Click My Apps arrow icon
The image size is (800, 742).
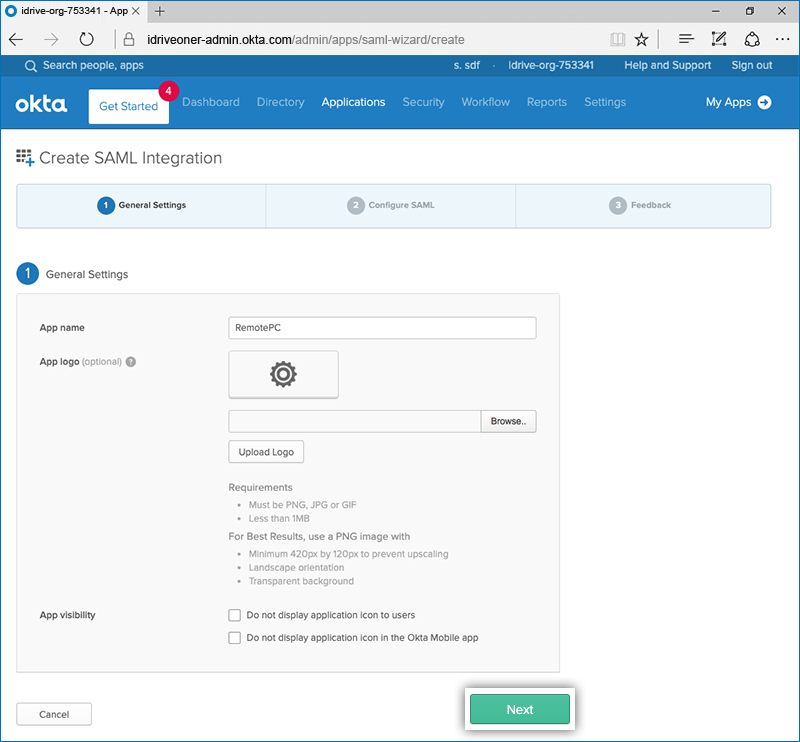tap(764, 102)
